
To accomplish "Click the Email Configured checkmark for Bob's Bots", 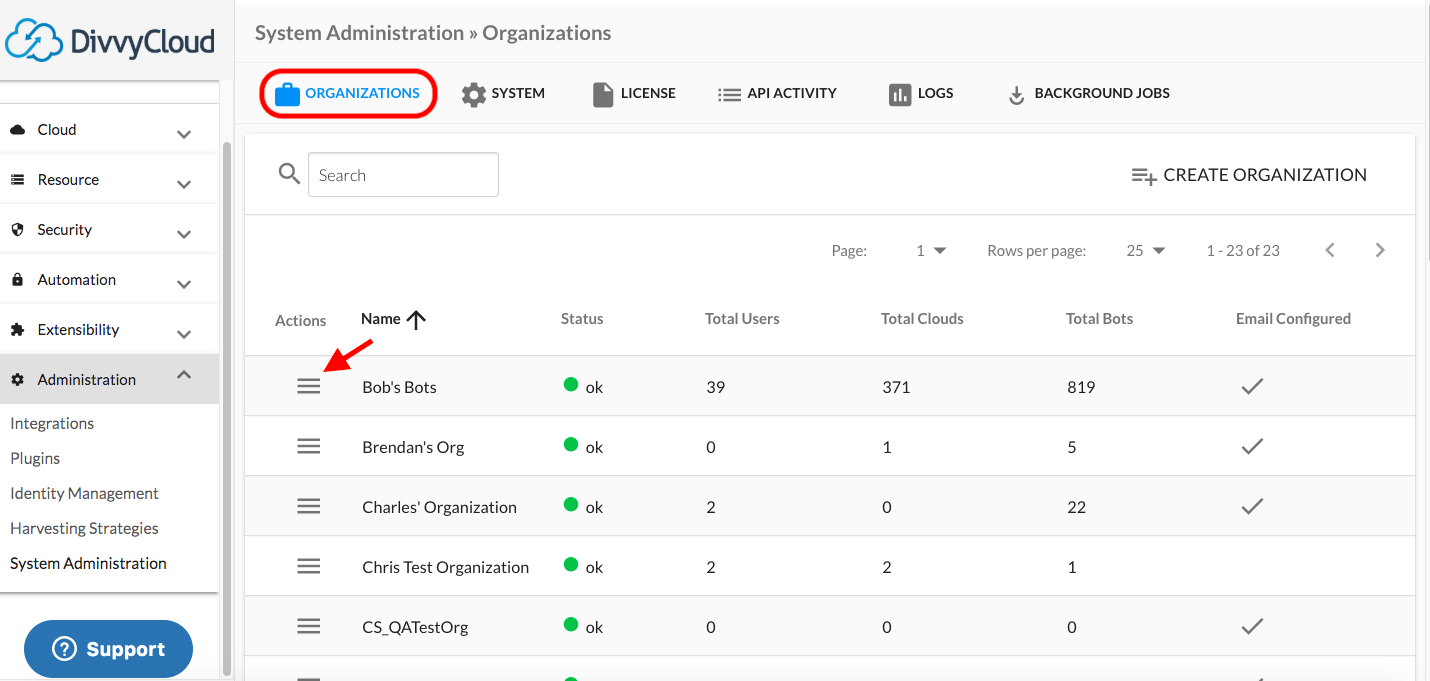I will tap(1252, 386).
